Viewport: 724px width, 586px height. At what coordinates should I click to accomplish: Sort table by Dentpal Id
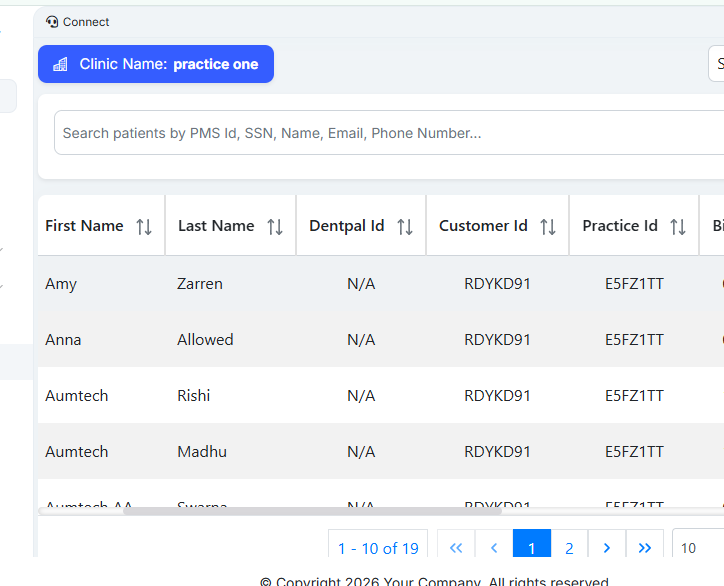[x=405, y=227]
